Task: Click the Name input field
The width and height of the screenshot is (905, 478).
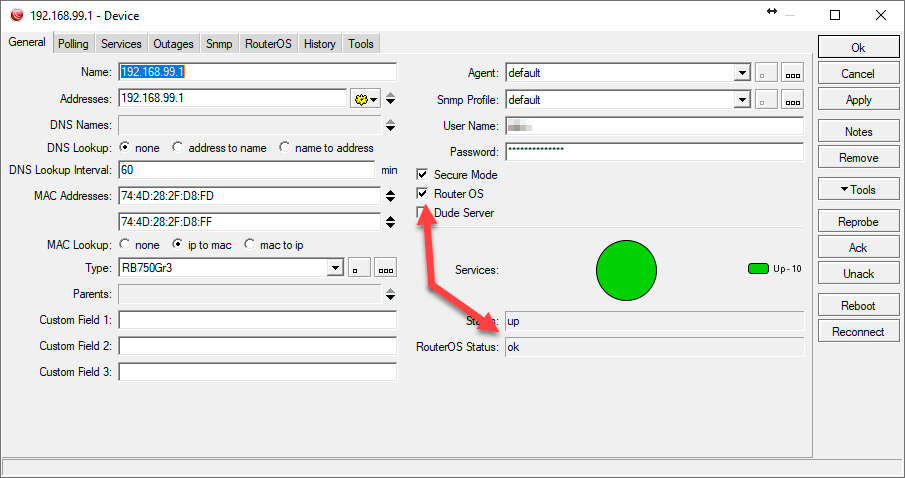Action: pyautogui.click(x=257, y=72)
